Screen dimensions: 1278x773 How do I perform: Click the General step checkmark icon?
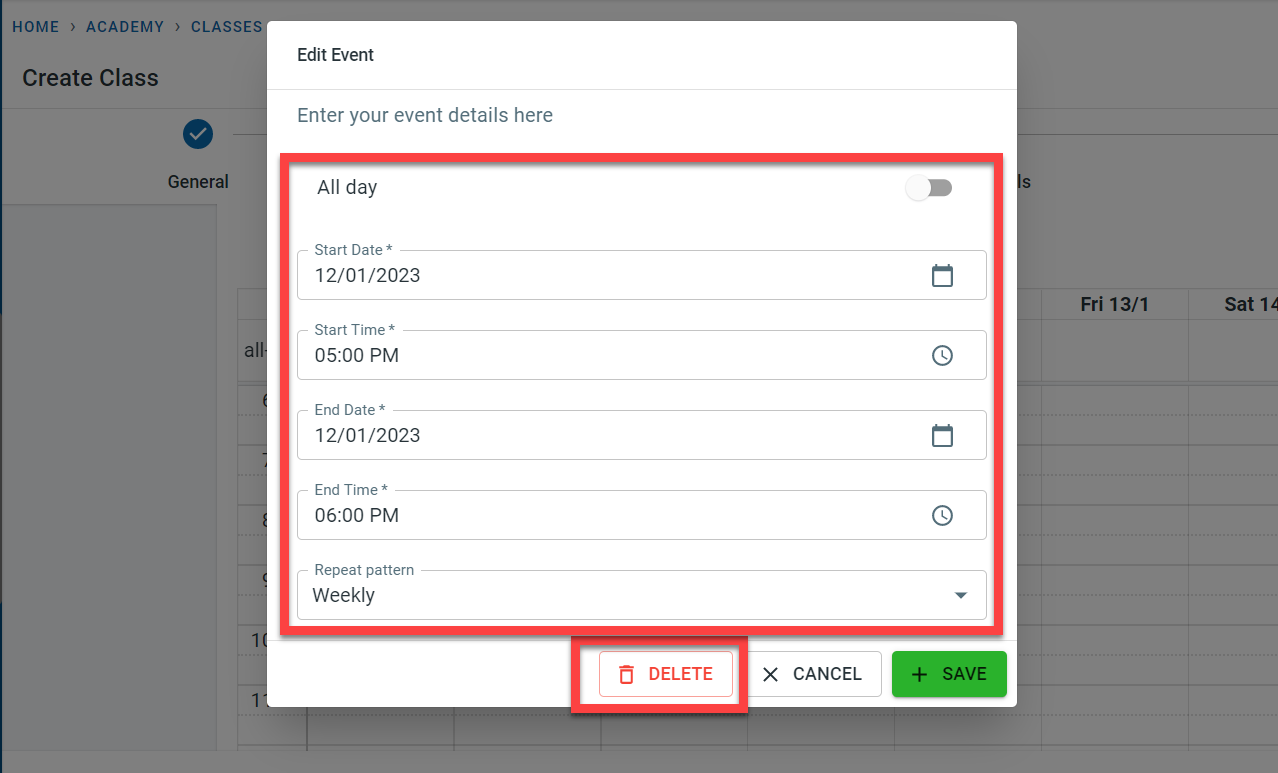(x=198, y=133)
